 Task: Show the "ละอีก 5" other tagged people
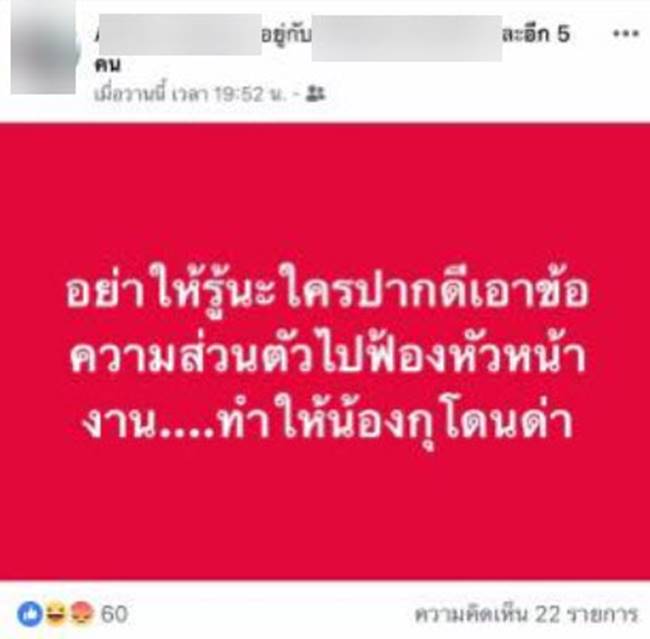click(536, 34)
